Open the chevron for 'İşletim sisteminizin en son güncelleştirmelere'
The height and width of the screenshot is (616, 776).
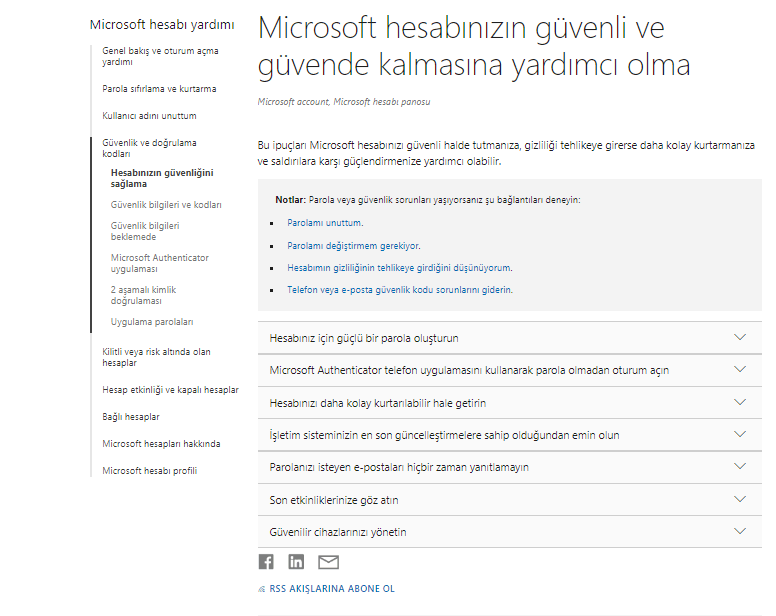tap(740, 434)
